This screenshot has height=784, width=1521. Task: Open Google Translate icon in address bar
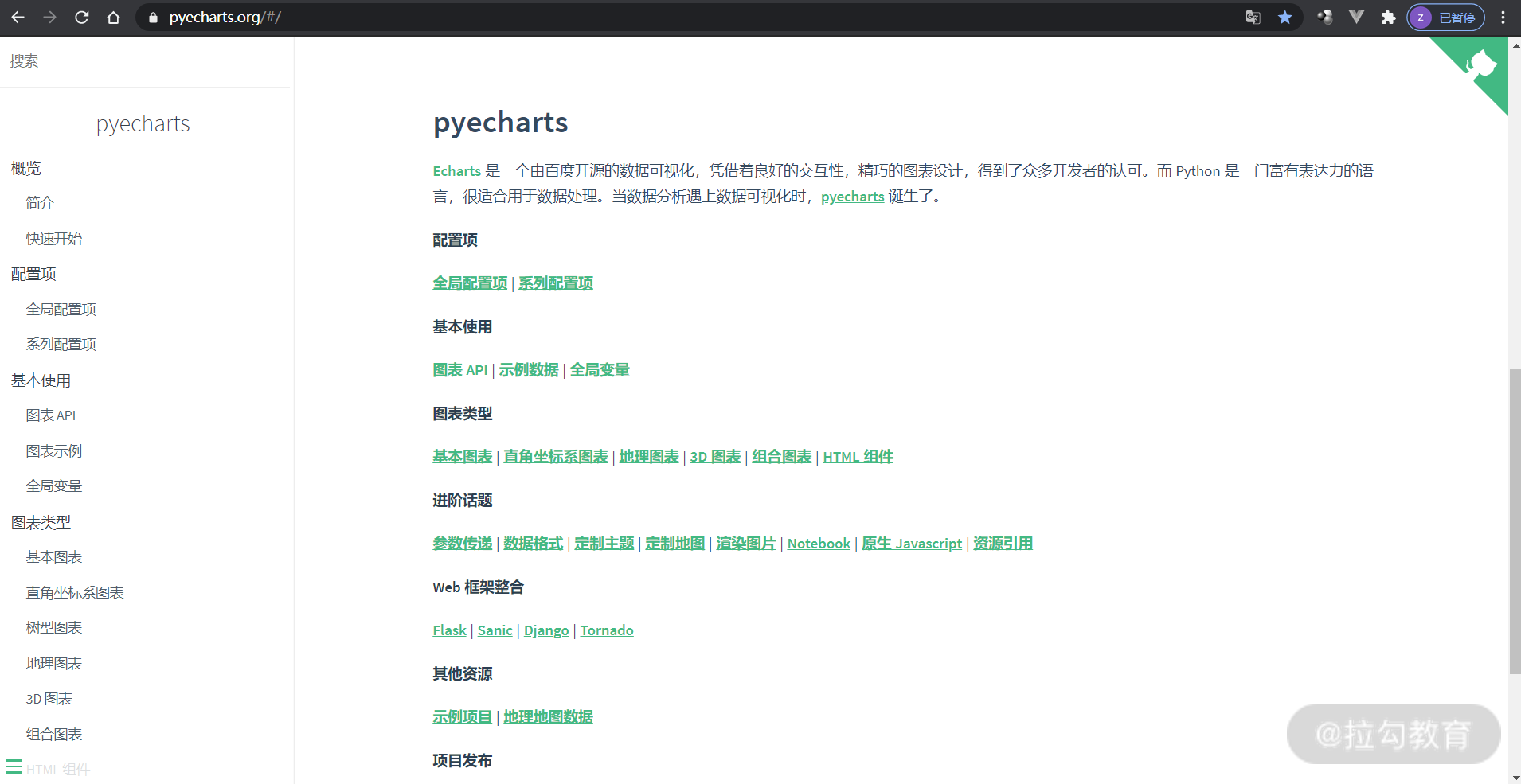coord(1252,17)
